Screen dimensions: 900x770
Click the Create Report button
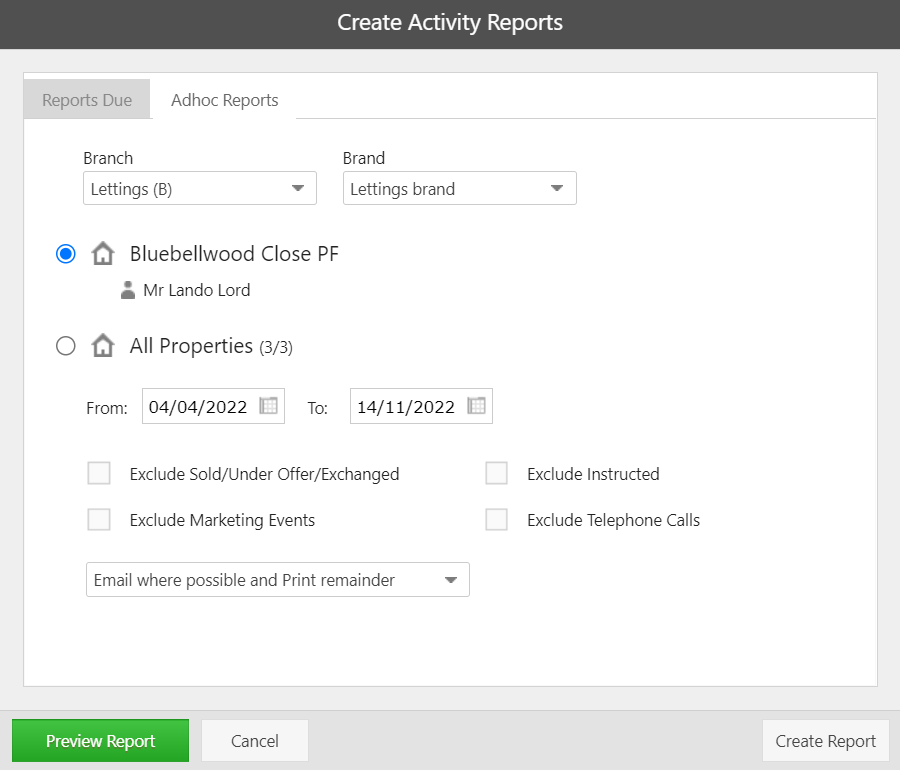(825, 741)
